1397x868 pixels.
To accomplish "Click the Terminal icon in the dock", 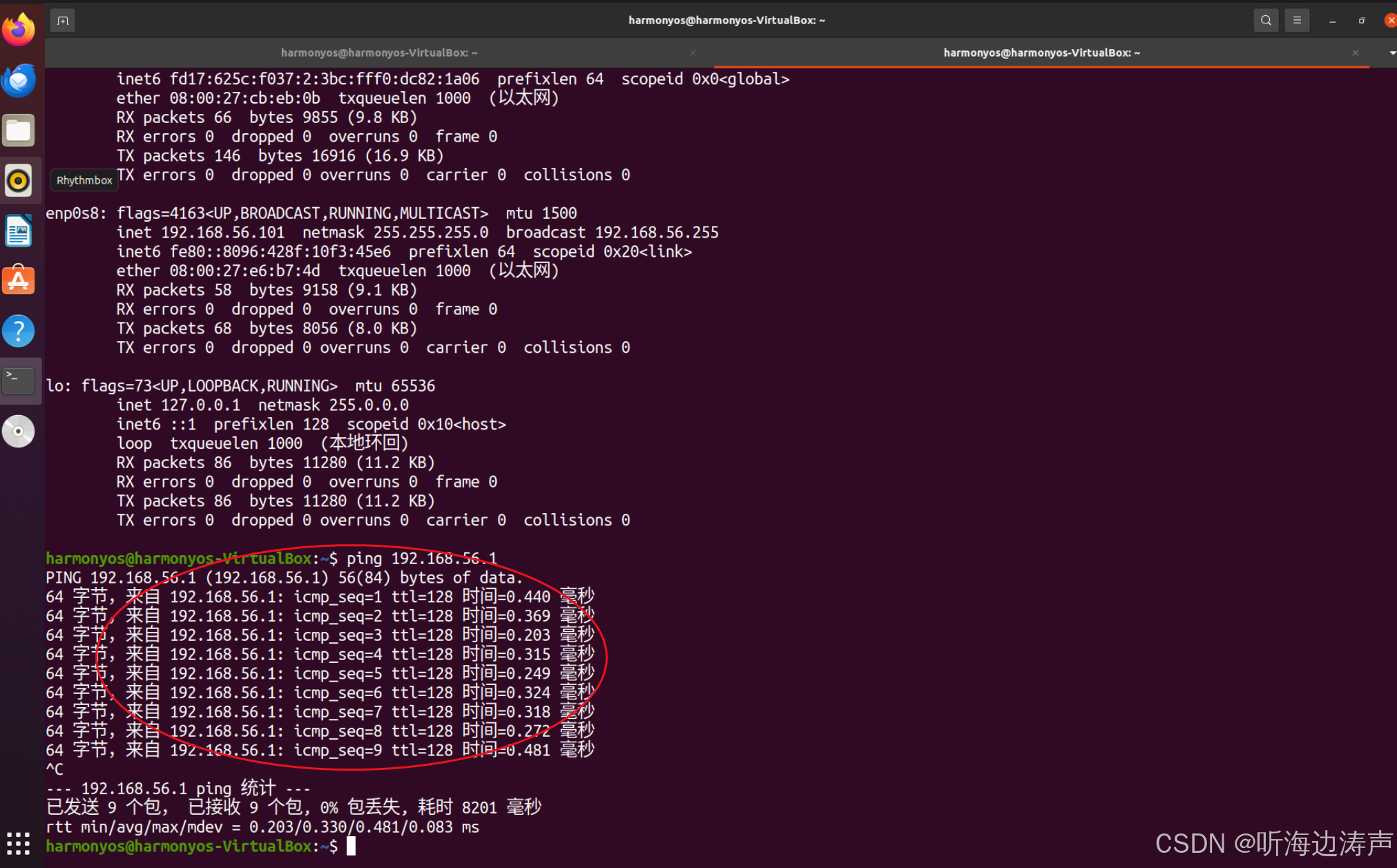I will [x=19, y=380].
